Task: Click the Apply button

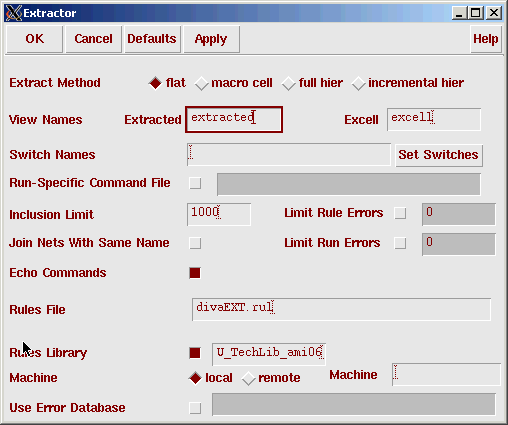Action: (211, 39)
